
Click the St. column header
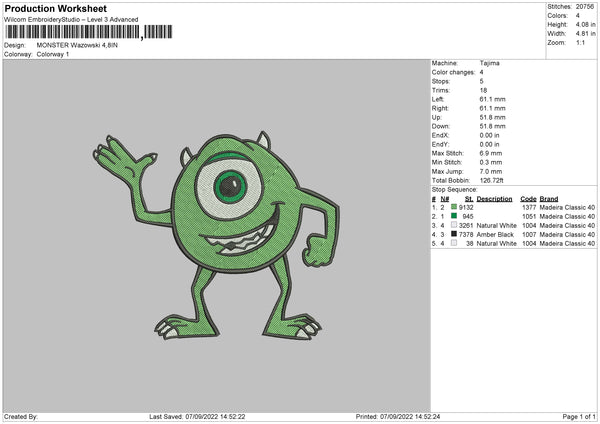coord(469,199)
